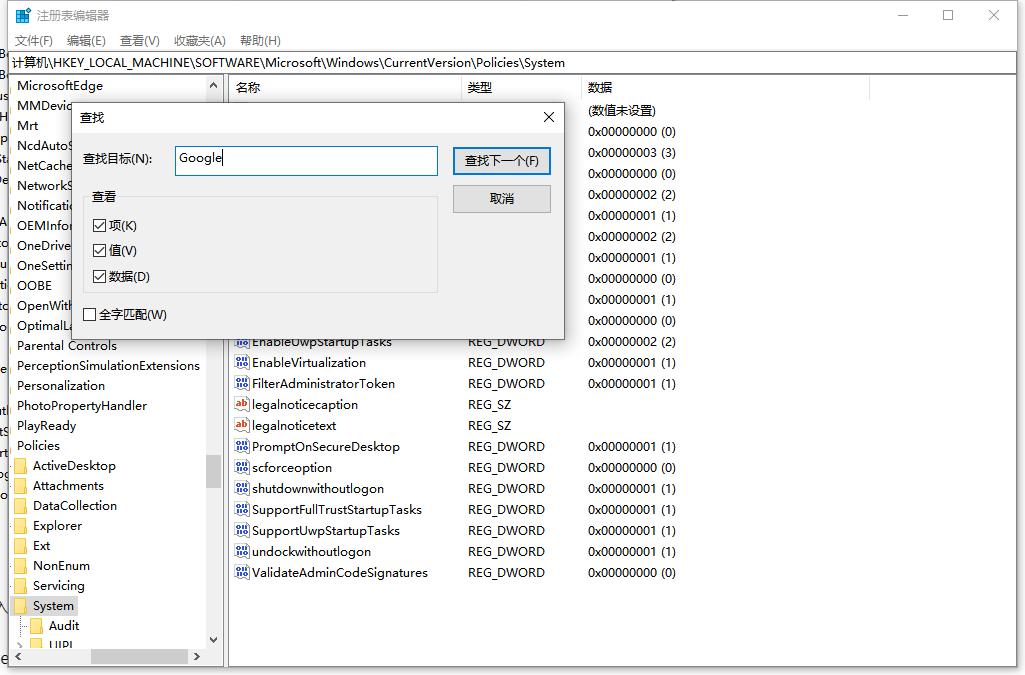Viewport: 1025px width, 675px height.
Task: Close the 查找 find dialog
Action: [549, 117]
